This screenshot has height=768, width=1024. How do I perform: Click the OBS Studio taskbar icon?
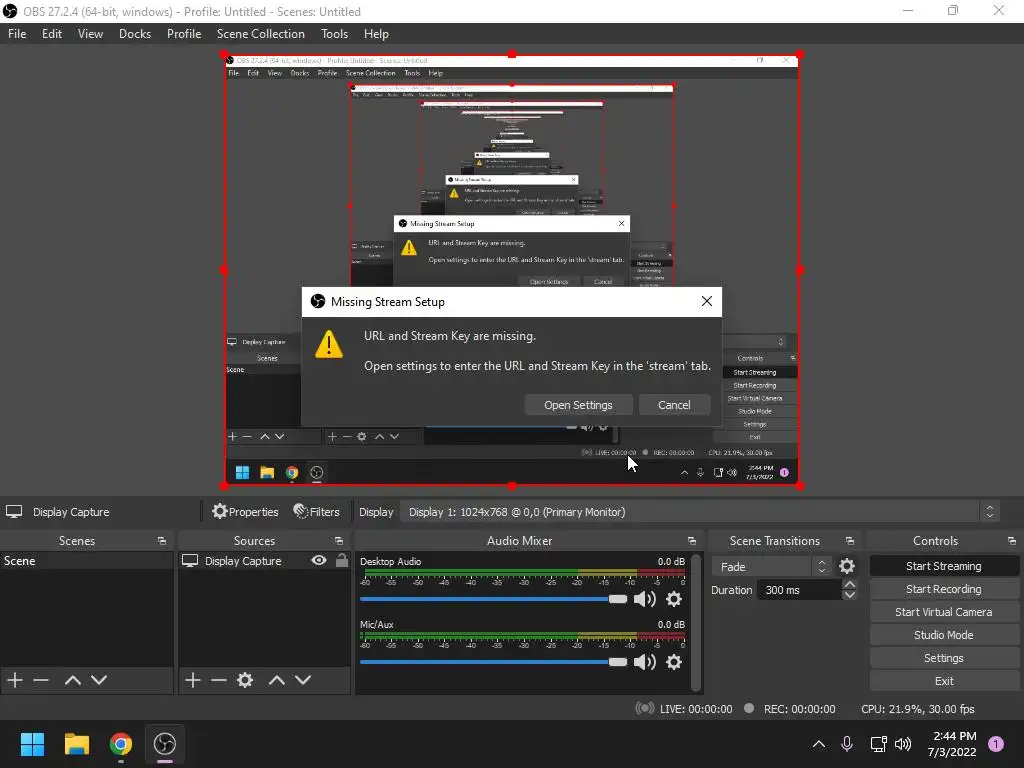coord(165,744)
